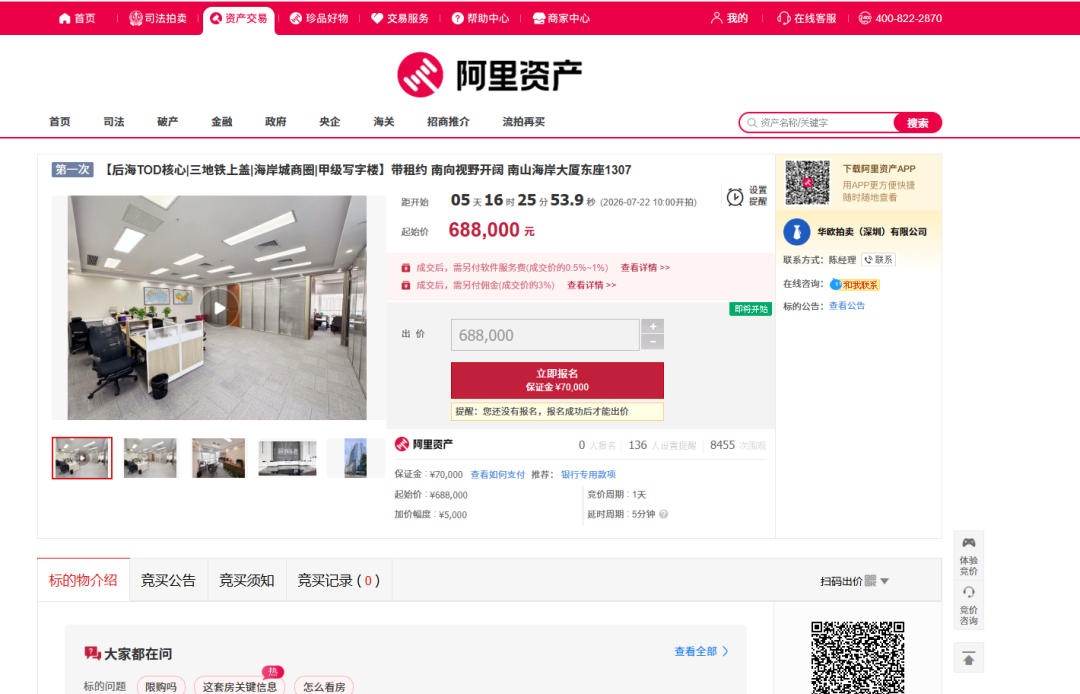Open the 海关 category
The image size is (1080, 694).
pos(384,122)
